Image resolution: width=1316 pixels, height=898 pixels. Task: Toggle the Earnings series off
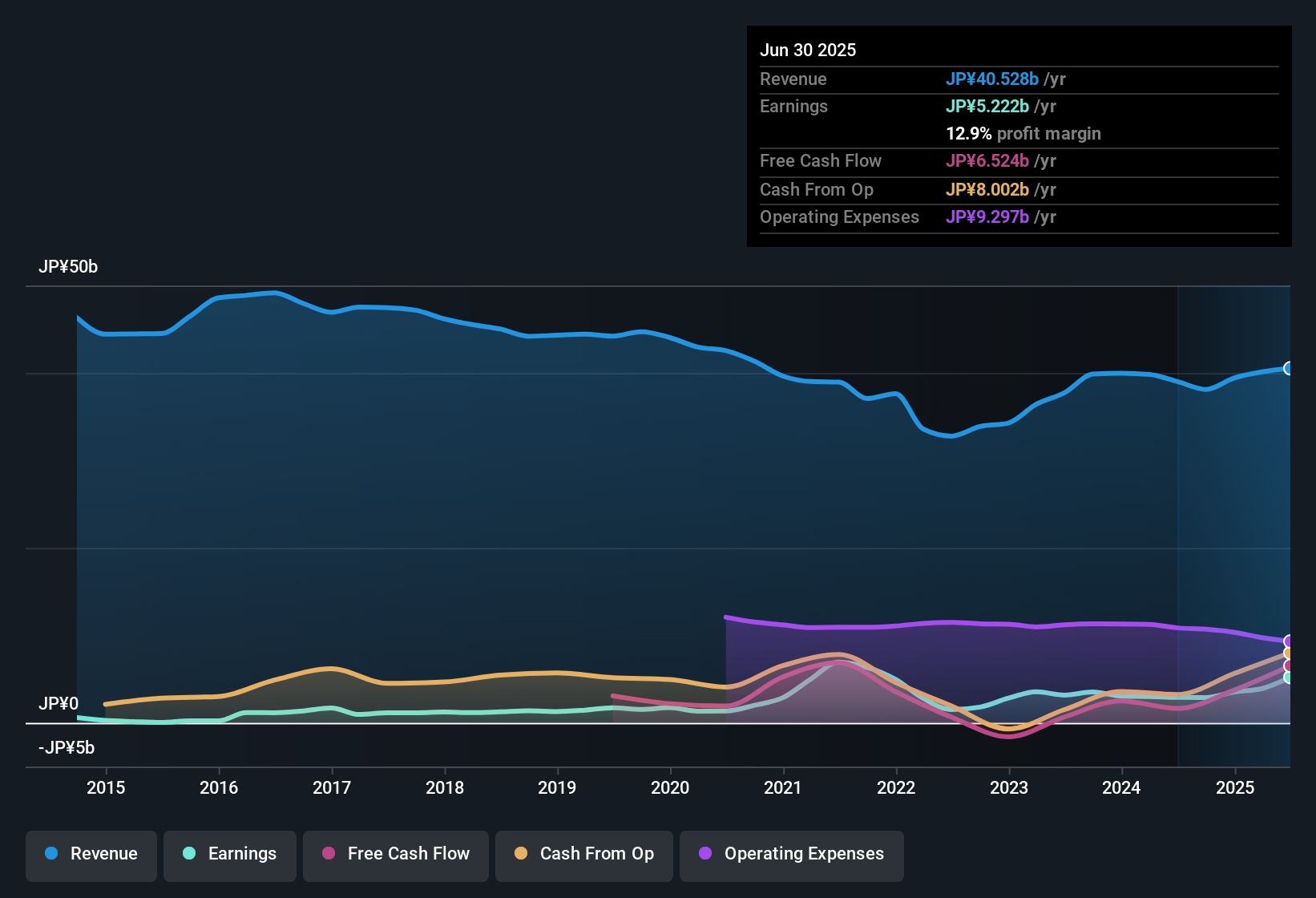pos(229,855)
